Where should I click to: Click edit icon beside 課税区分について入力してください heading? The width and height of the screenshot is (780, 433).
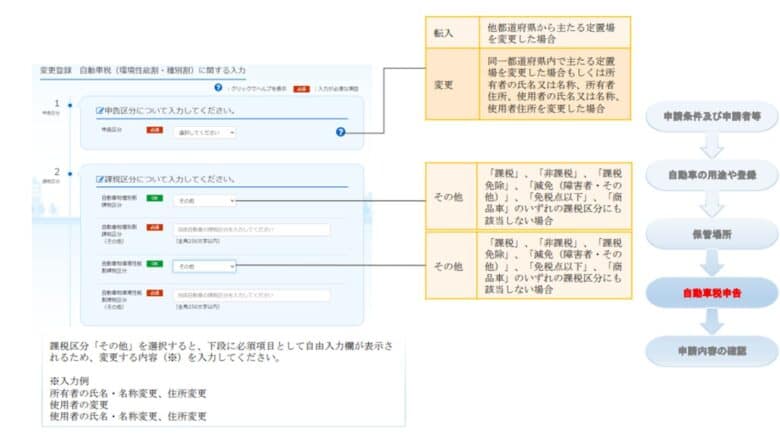pos(99,179)
